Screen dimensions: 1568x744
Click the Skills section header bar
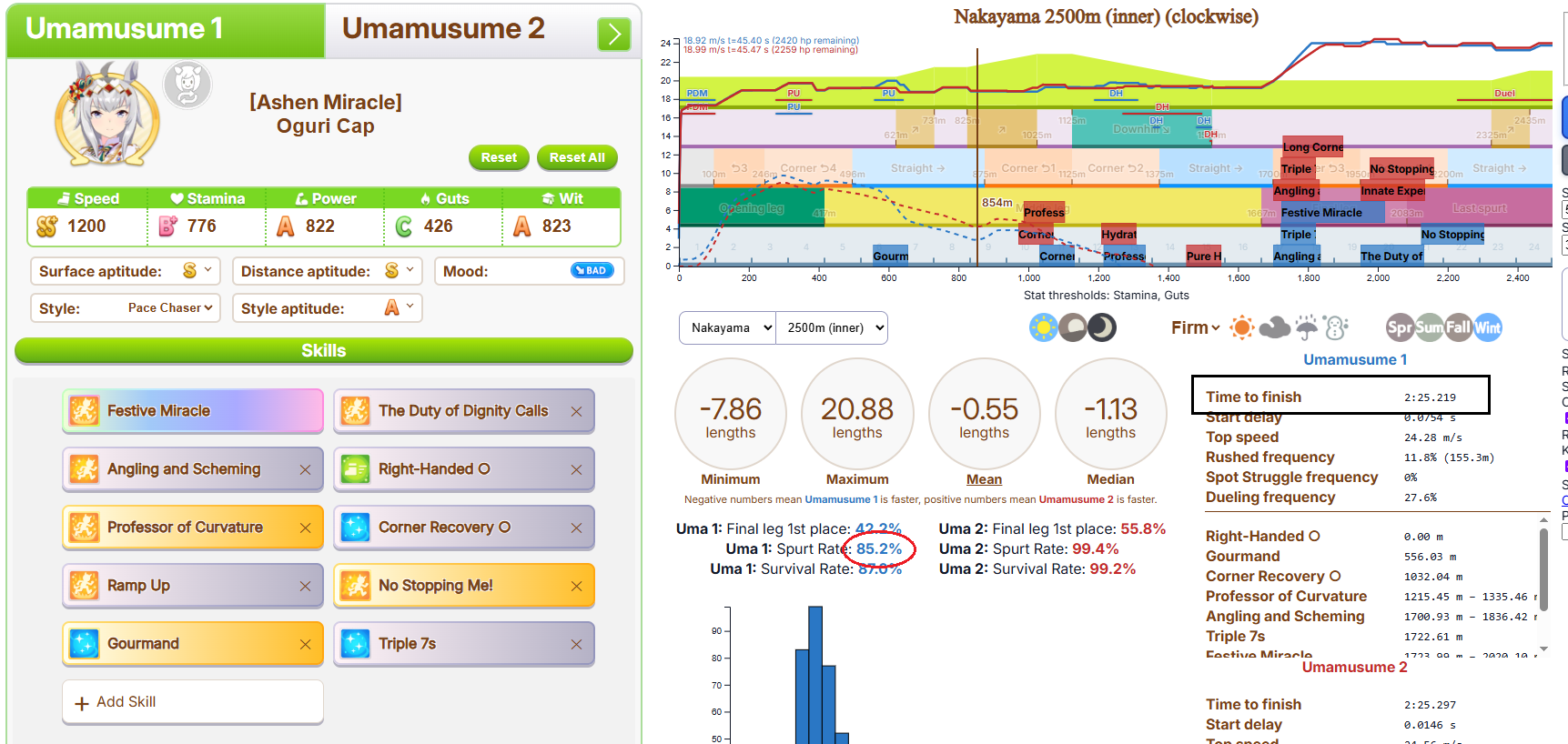324,351
